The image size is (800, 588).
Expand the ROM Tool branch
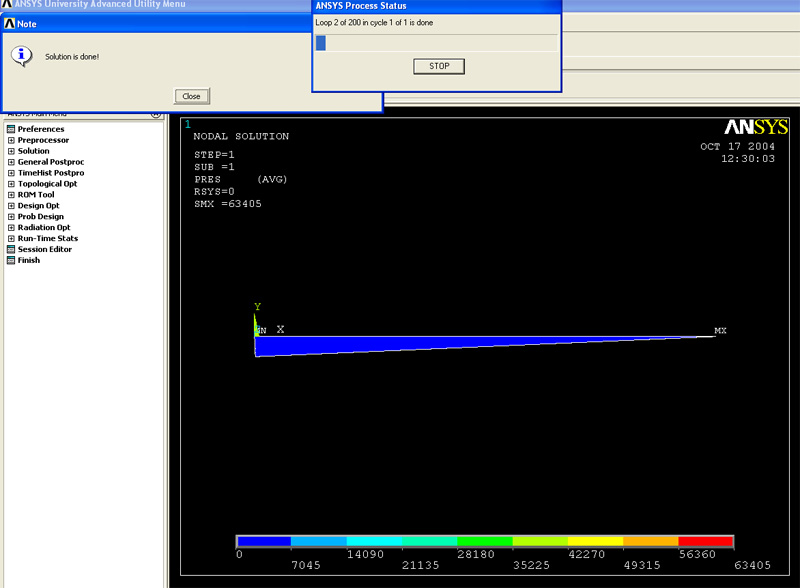click(x=11, y=194)
